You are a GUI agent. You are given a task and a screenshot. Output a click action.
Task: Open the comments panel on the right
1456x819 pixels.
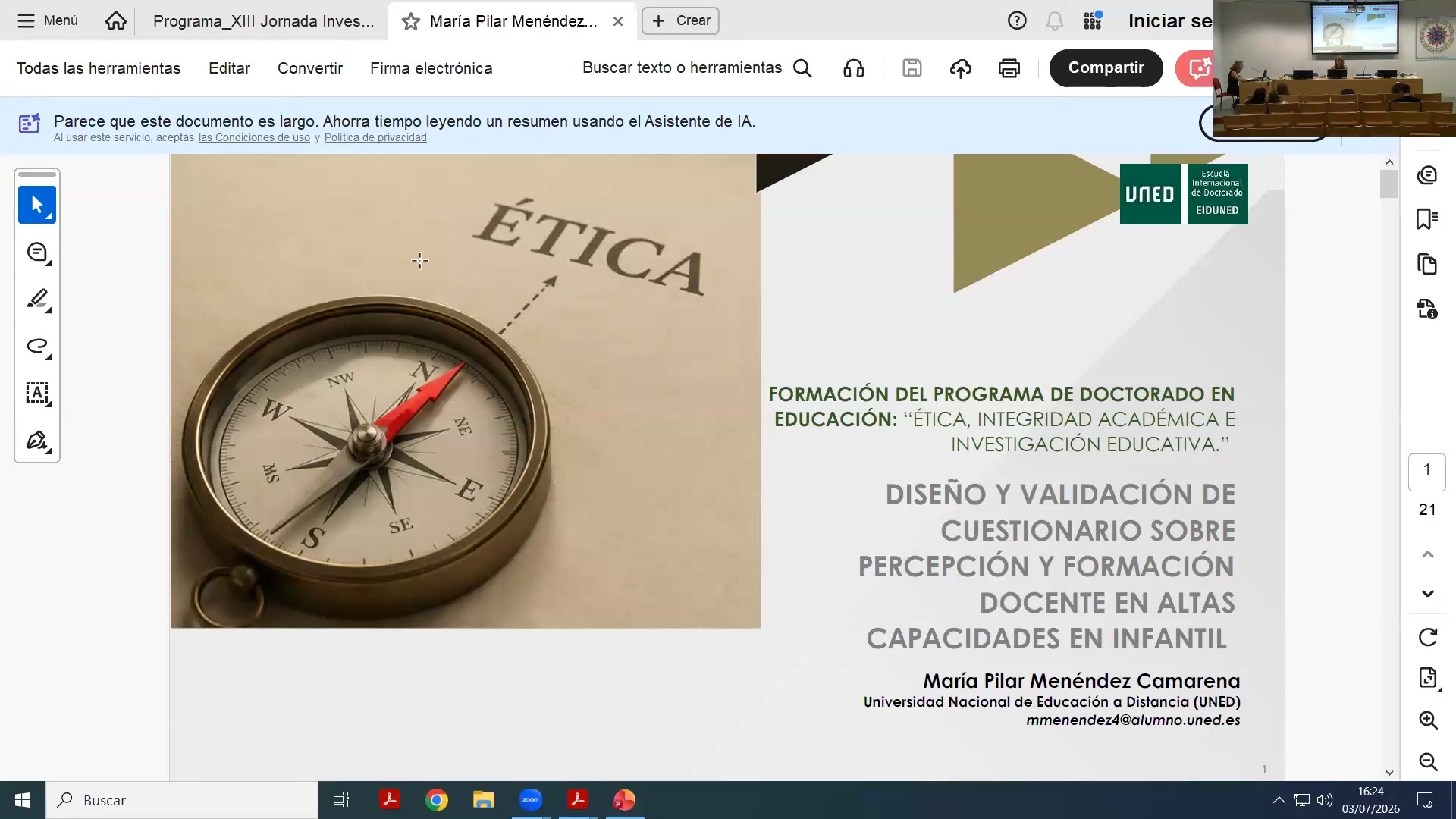[x=1427, y=175]
